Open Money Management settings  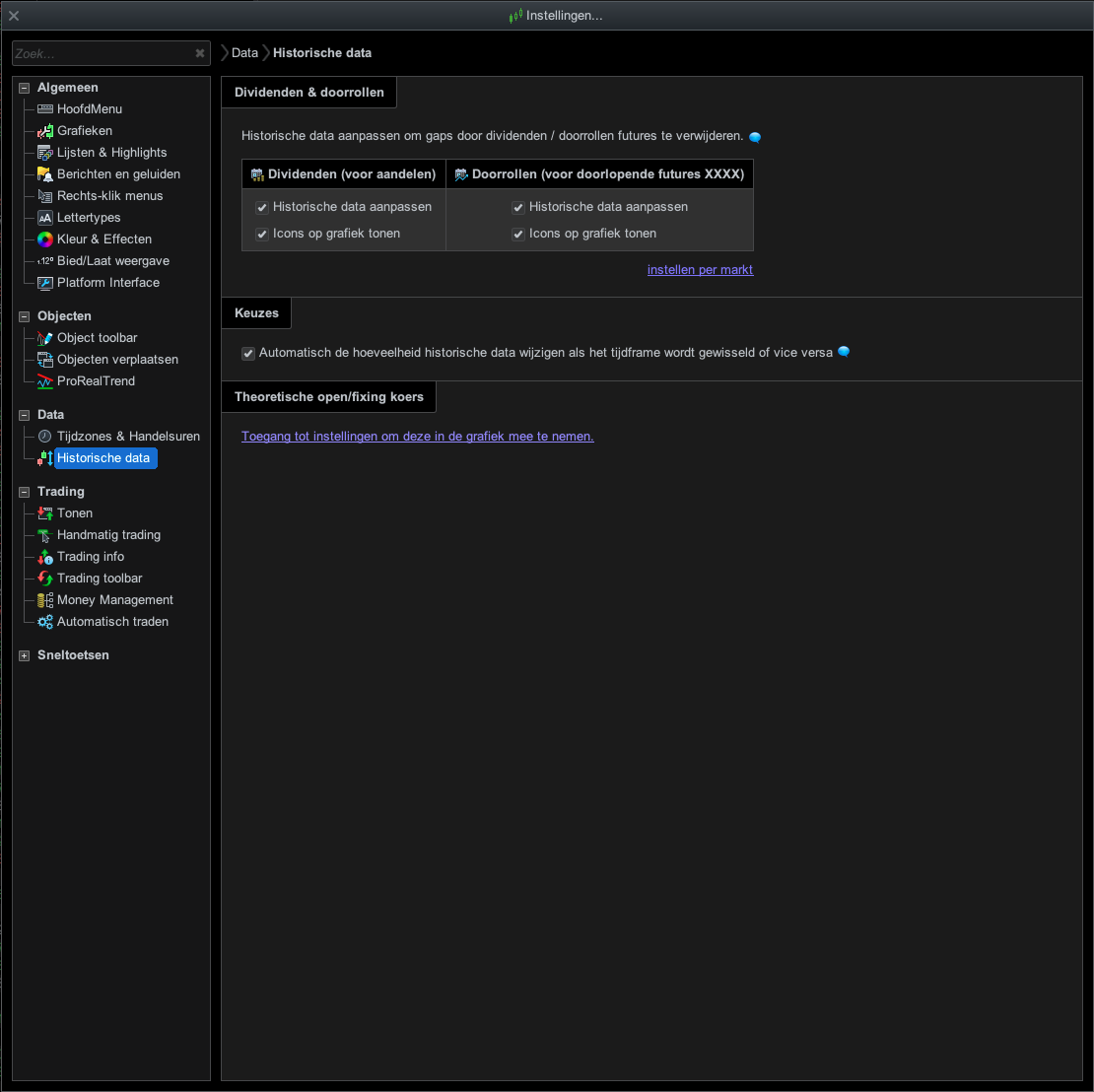[115, 600]
